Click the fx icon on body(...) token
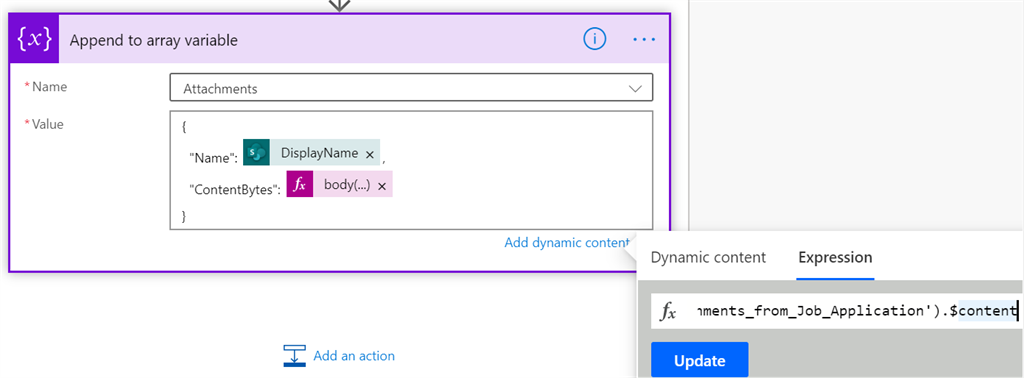This screenshot has width=1024, height=378. point(300,185)
